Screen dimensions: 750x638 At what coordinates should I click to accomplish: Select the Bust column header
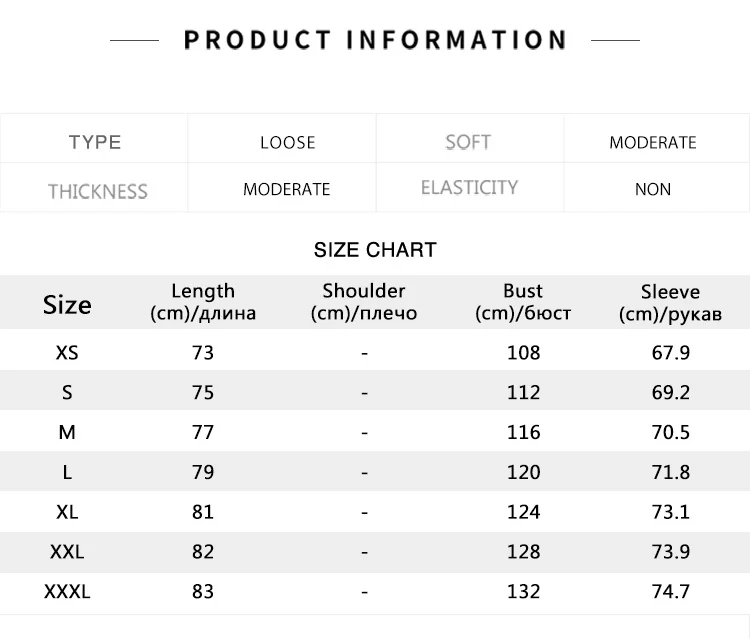523,302
